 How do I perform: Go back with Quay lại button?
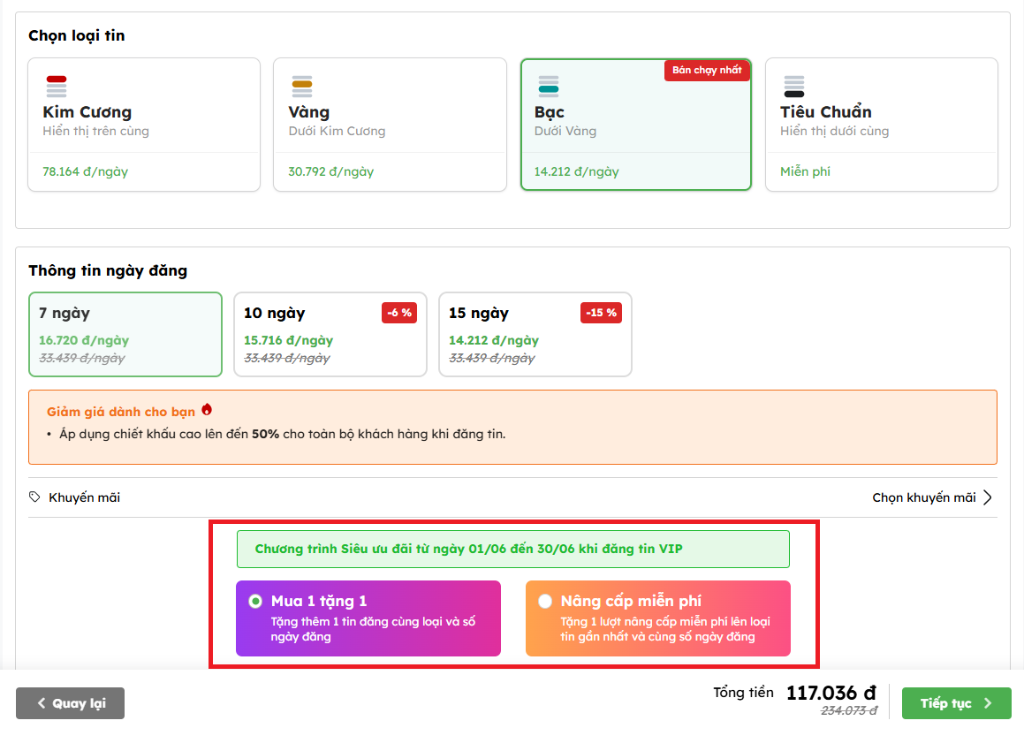[x=70, y=703]
